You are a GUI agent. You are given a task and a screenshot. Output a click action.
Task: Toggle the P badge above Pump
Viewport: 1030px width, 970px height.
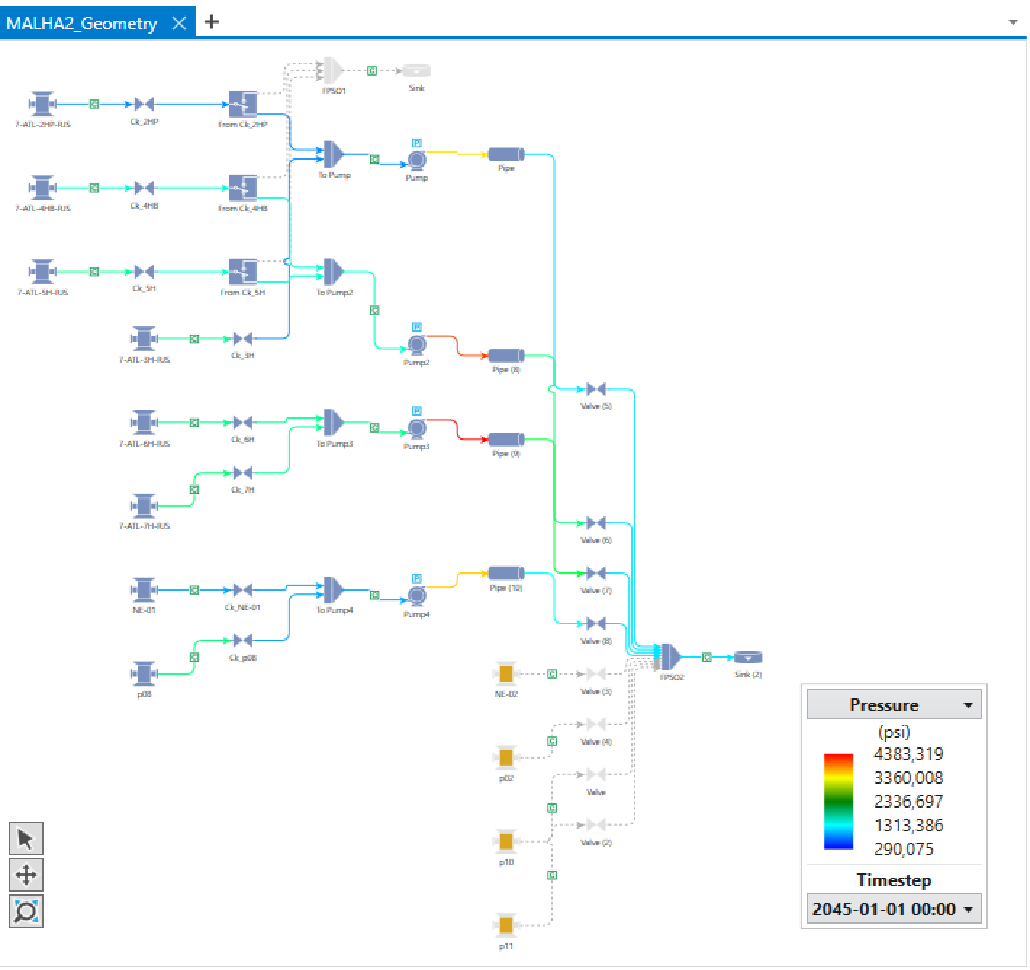tap(416, 143)
